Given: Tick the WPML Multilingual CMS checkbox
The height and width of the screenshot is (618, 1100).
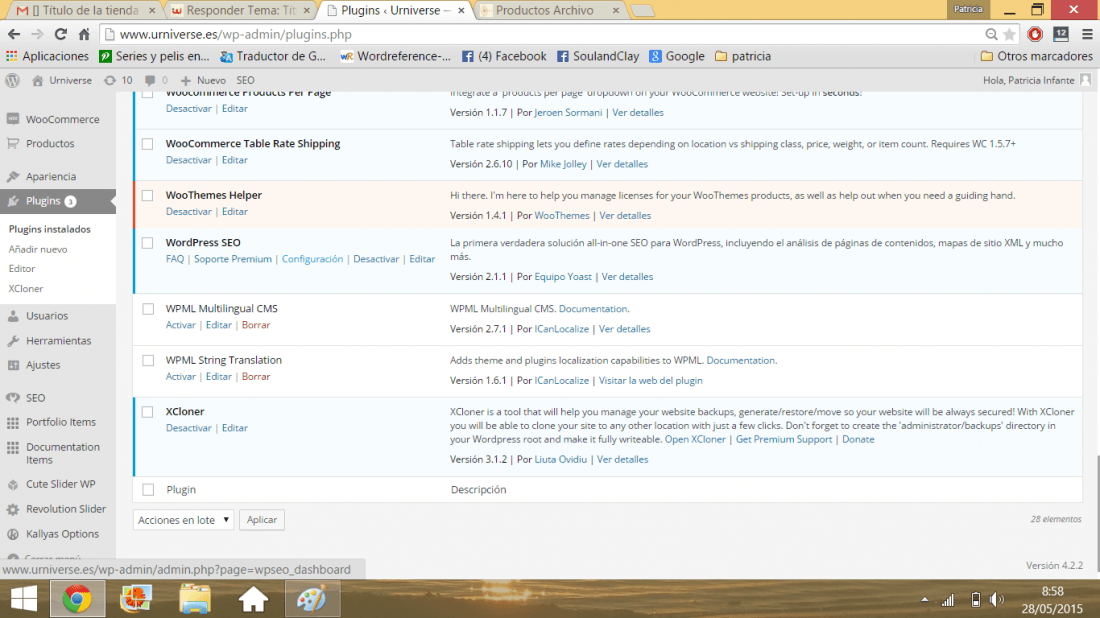Looking at the screenshot, I should tap(148, 309).
